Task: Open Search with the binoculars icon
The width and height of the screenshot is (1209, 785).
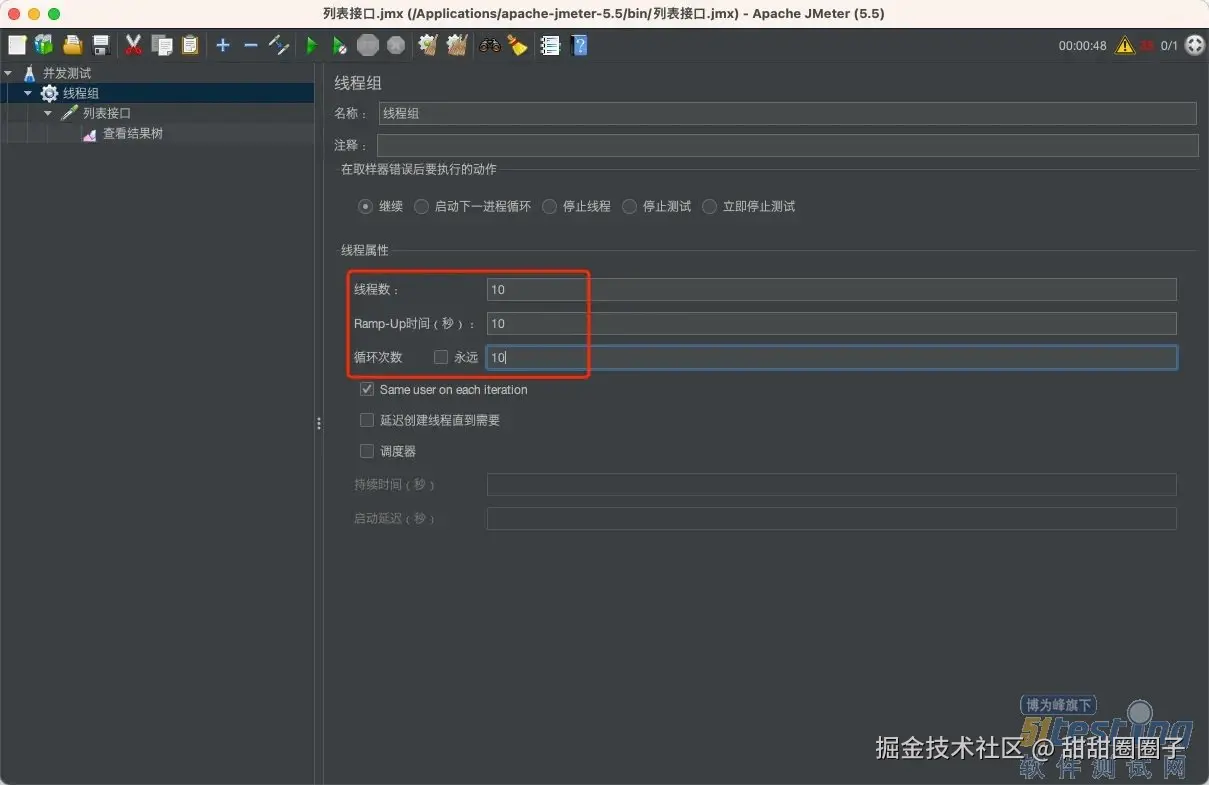Action: pyautogui.click(x=489, y=45)
